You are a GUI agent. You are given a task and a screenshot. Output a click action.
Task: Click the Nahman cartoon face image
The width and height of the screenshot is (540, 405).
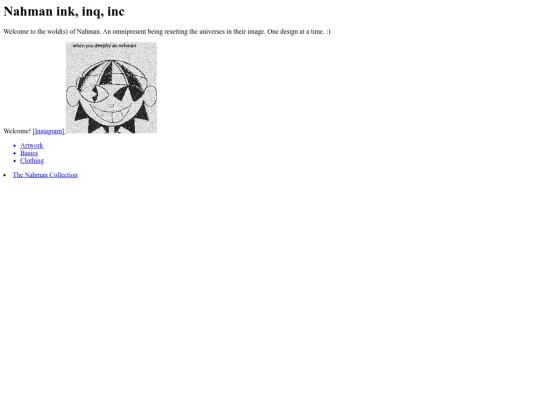tap(111, 88)
